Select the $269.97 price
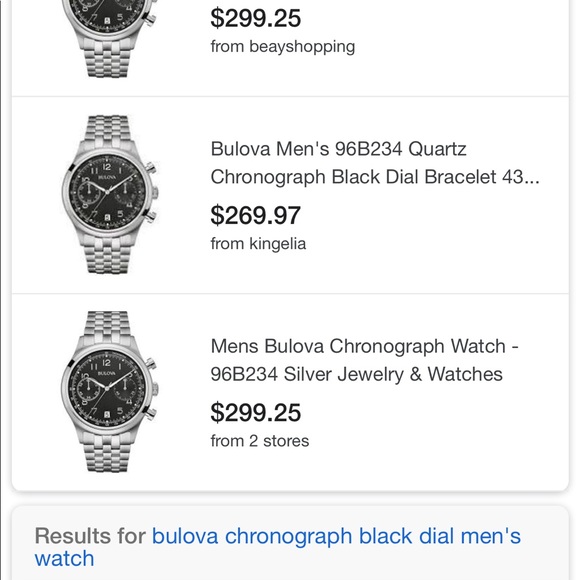 pyautogui.click(x=256, y=215)
